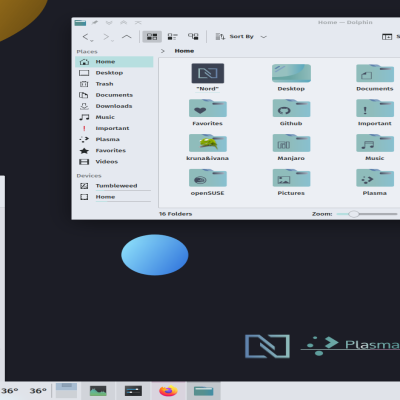Image resolution: width=400 pixels, height=400 pixels.
Task: Select the openSUSE folder icon
Action: click(208, 178)
